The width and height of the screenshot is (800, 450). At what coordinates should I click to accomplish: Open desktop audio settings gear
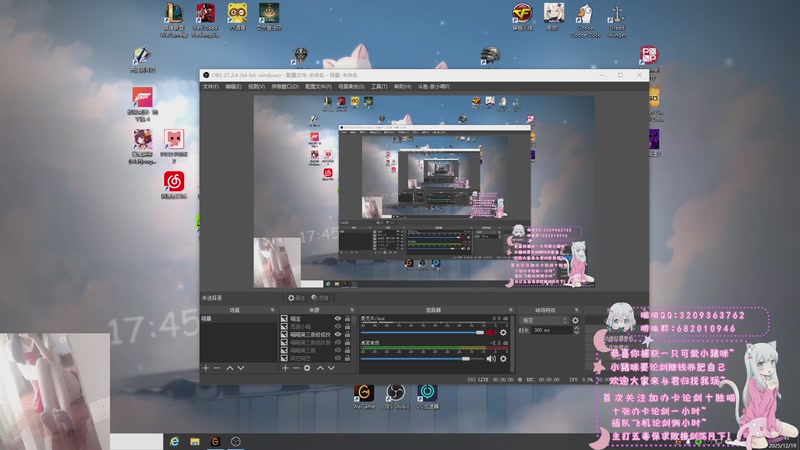[x=503, y=359]
